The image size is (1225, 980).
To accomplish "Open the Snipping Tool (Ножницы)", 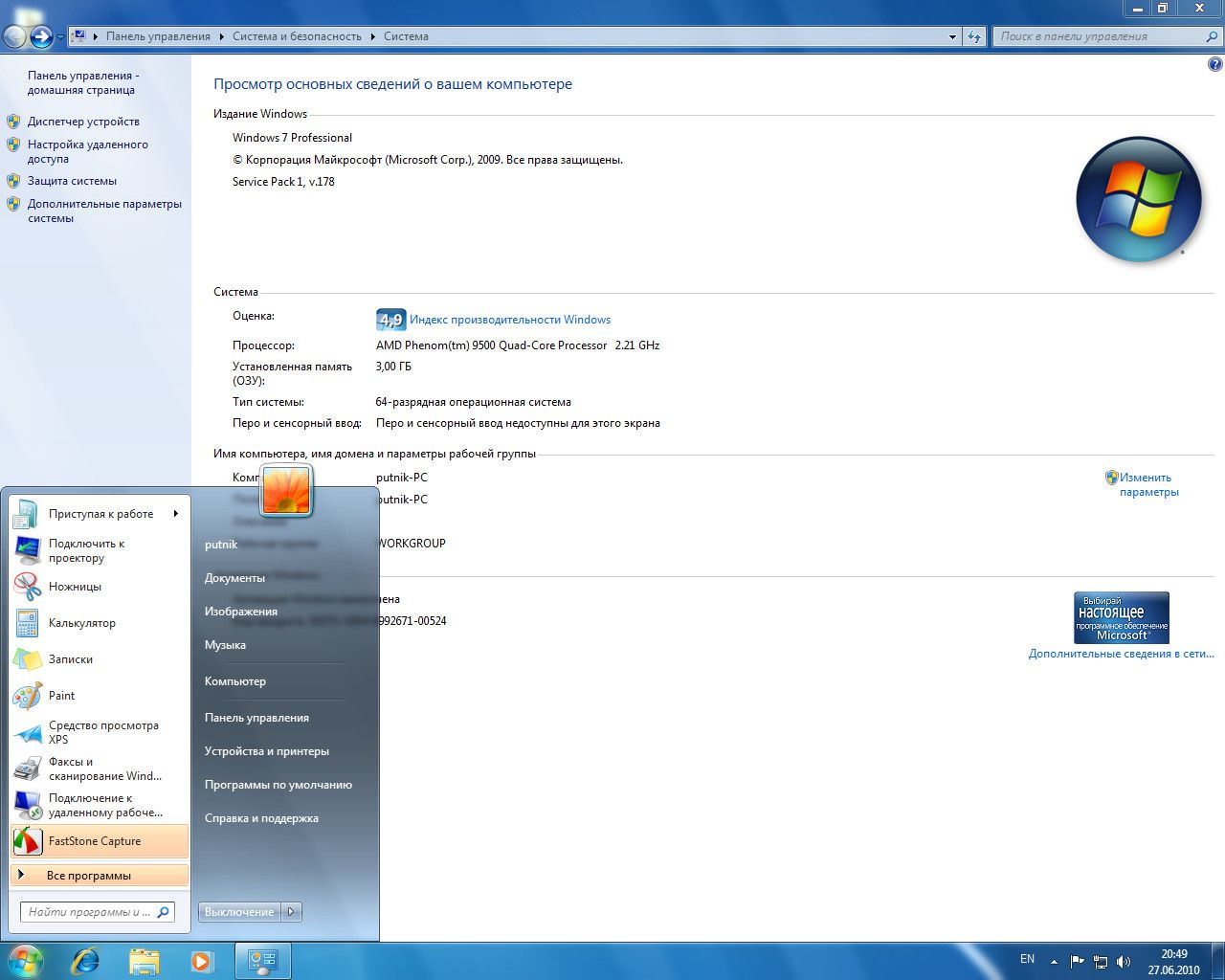I will 75,587.
